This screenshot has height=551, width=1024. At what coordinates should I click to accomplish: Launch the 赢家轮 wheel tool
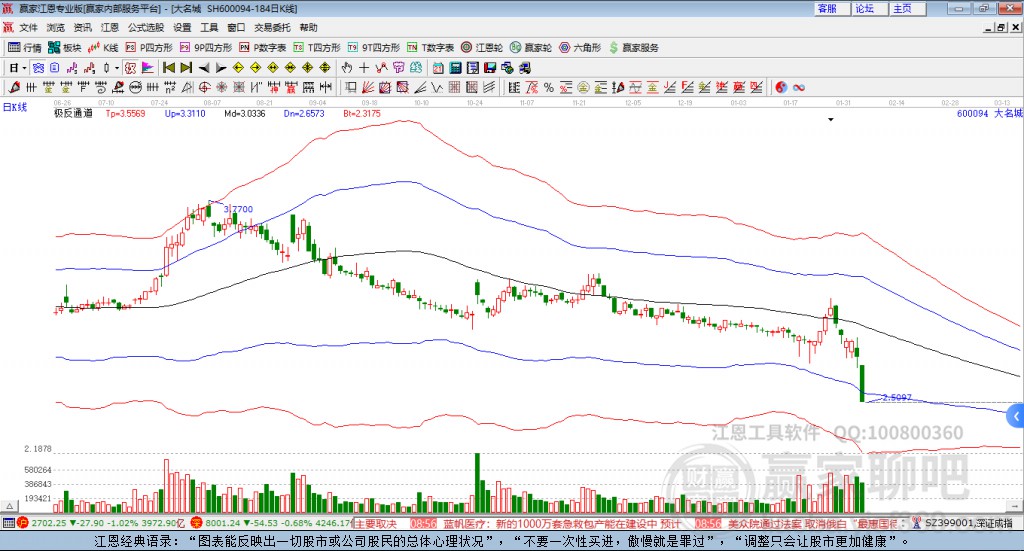click(531, 48)
